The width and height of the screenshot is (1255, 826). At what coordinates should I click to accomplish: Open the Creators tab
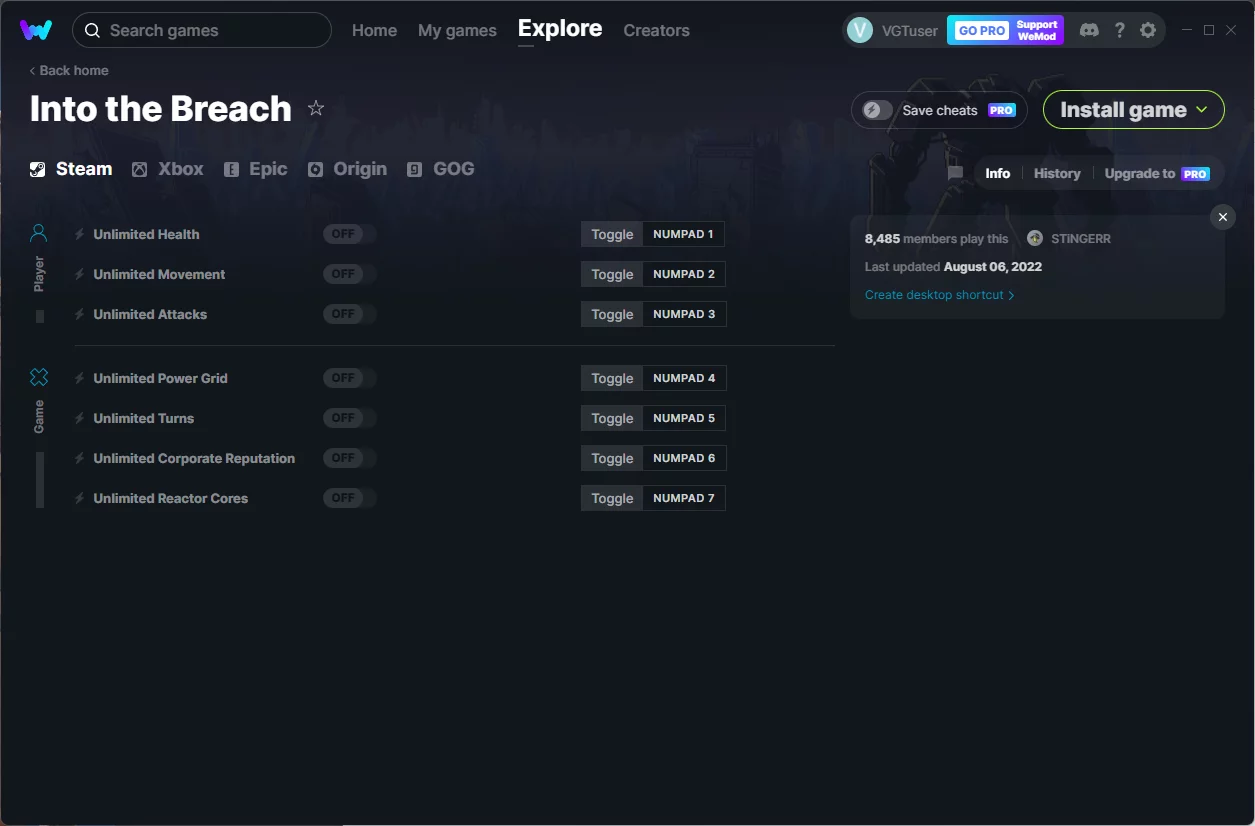tap(656, 30)
